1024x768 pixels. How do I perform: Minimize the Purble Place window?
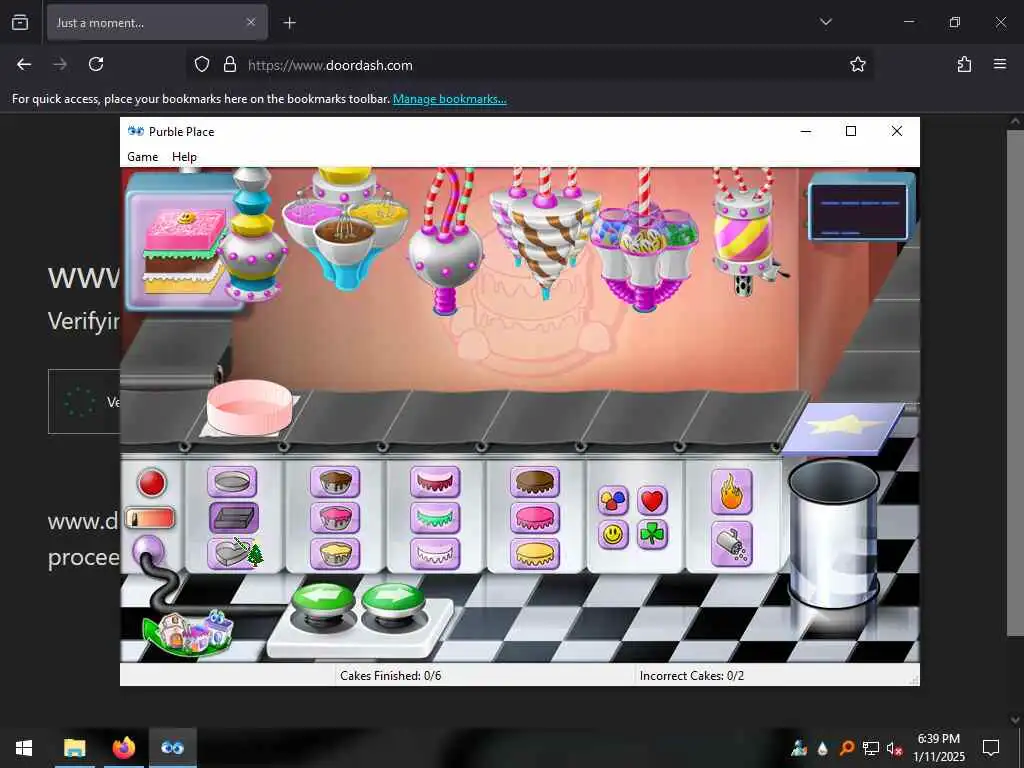point(806,131)
